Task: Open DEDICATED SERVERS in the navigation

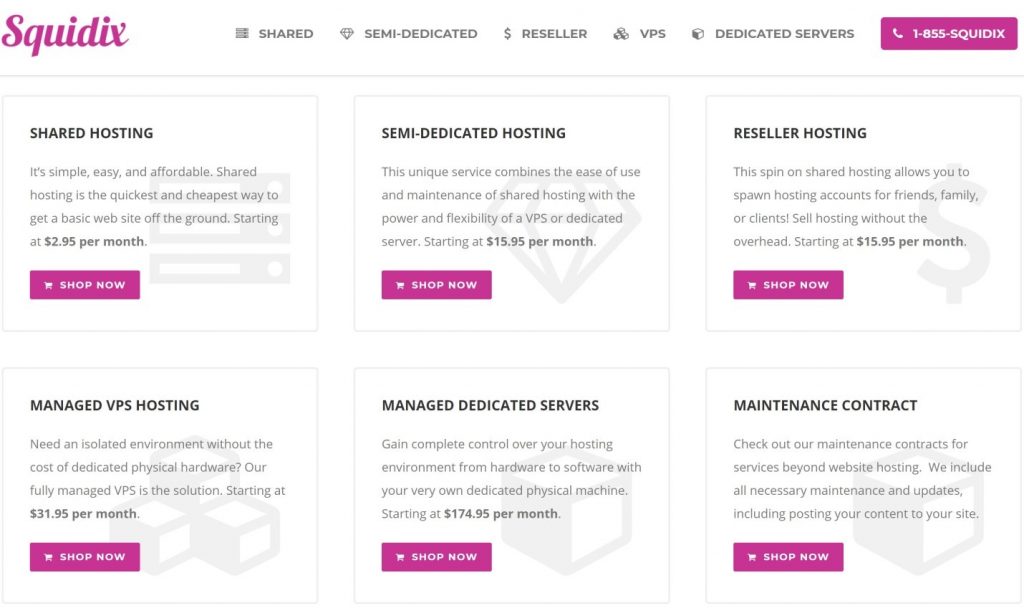Action: (x=773, y=33)
